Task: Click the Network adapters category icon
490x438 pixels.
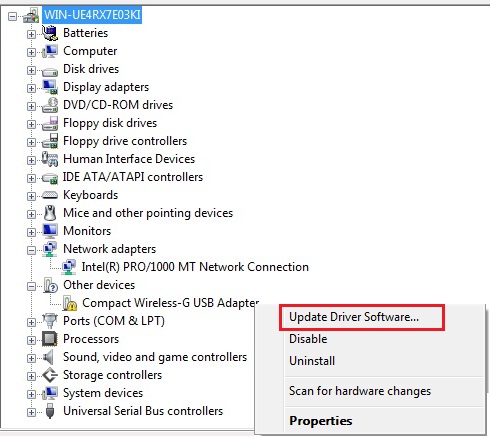Action: coord(50,249)
